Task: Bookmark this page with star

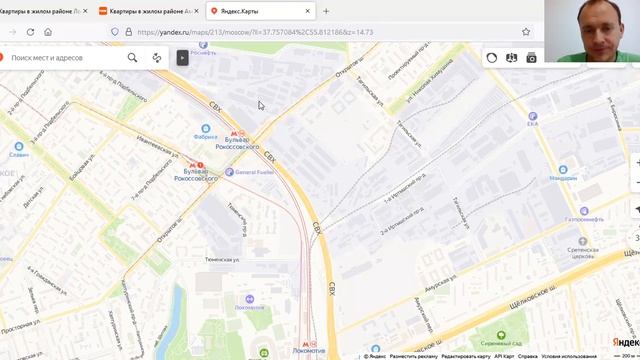Action: pyautogui.click(x=526, y=32)
